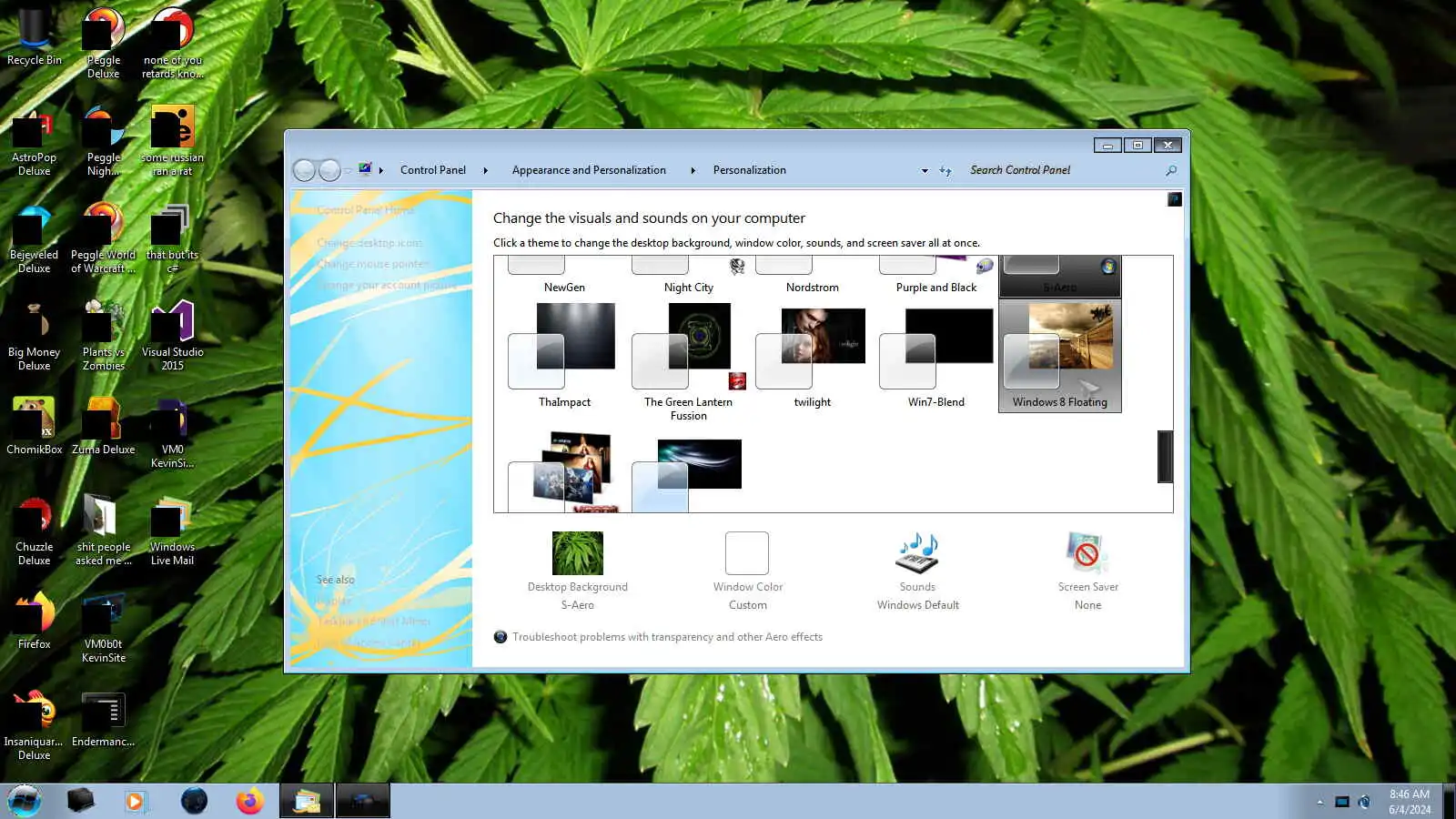Image resolution: width=1456 pixels, height=819 pixels.
Task: Open the help button in Personalization window
Action: pos(1175,199)
